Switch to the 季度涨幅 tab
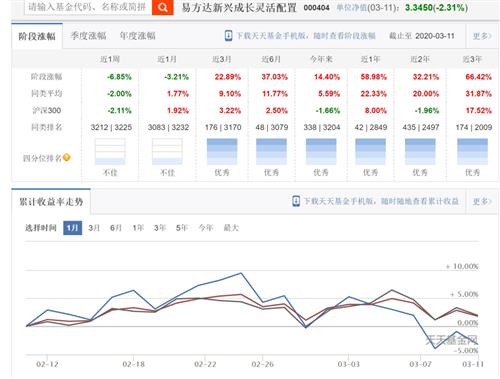The height and width of the screenshot is (379, 500). pyautogui.click(x=88, y=36)
